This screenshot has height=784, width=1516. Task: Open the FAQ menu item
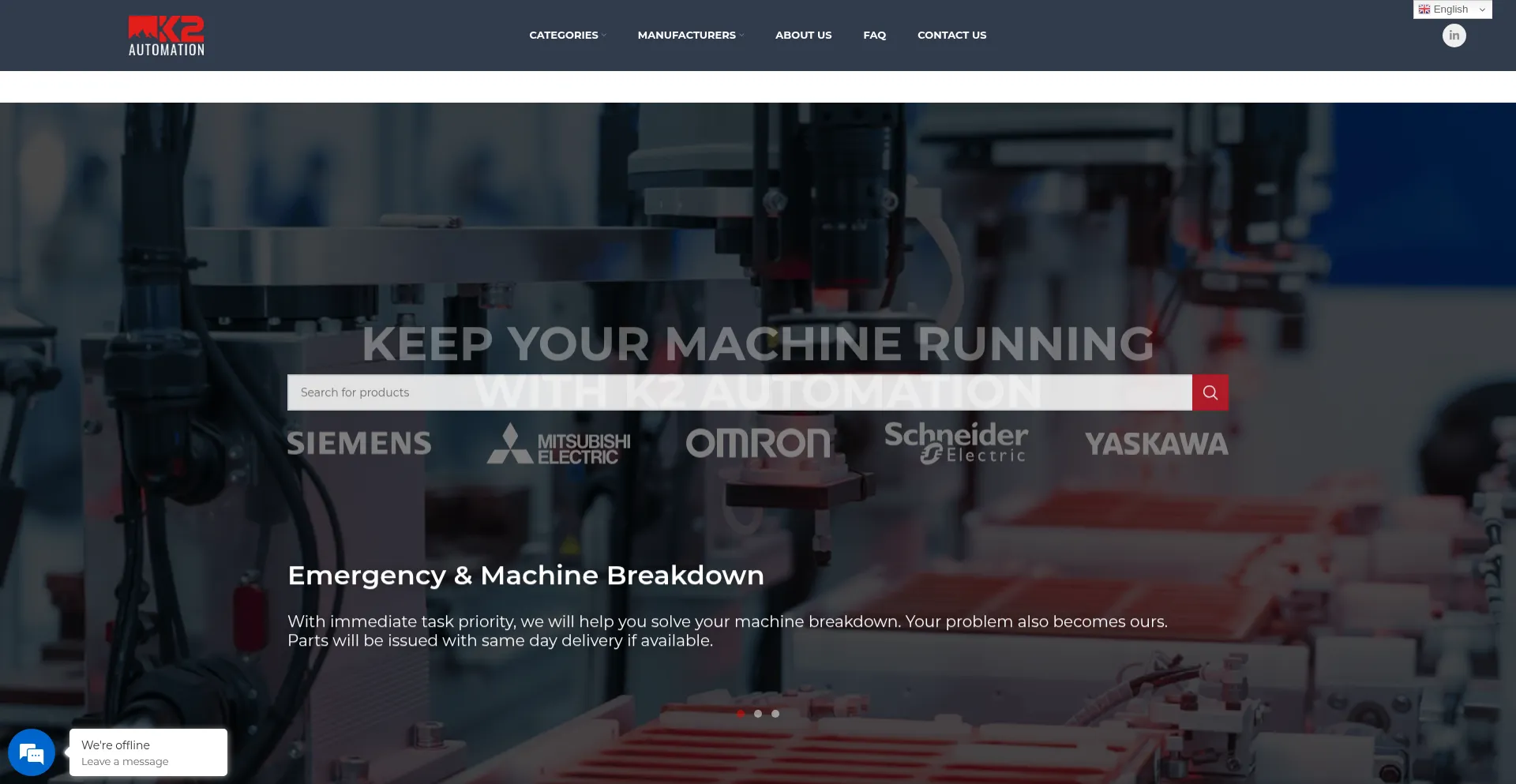pos(874,36)
